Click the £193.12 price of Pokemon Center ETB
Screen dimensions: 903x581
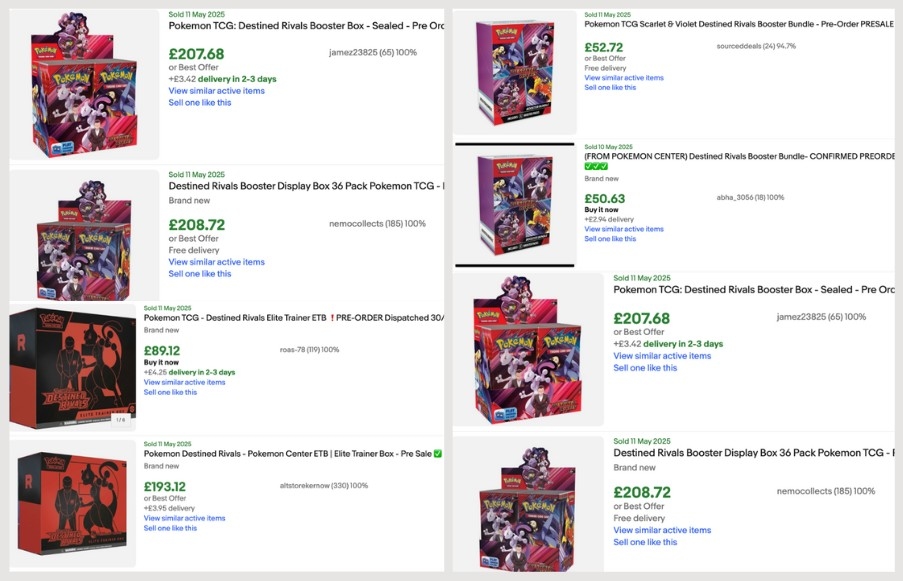click(165, 487)
